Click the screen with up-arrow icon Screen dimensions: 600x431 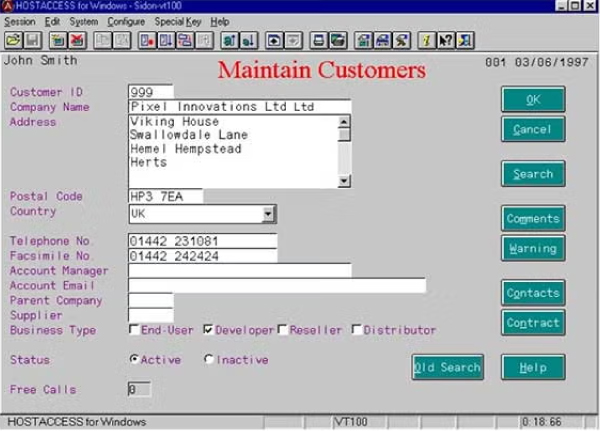pos(274,40)
